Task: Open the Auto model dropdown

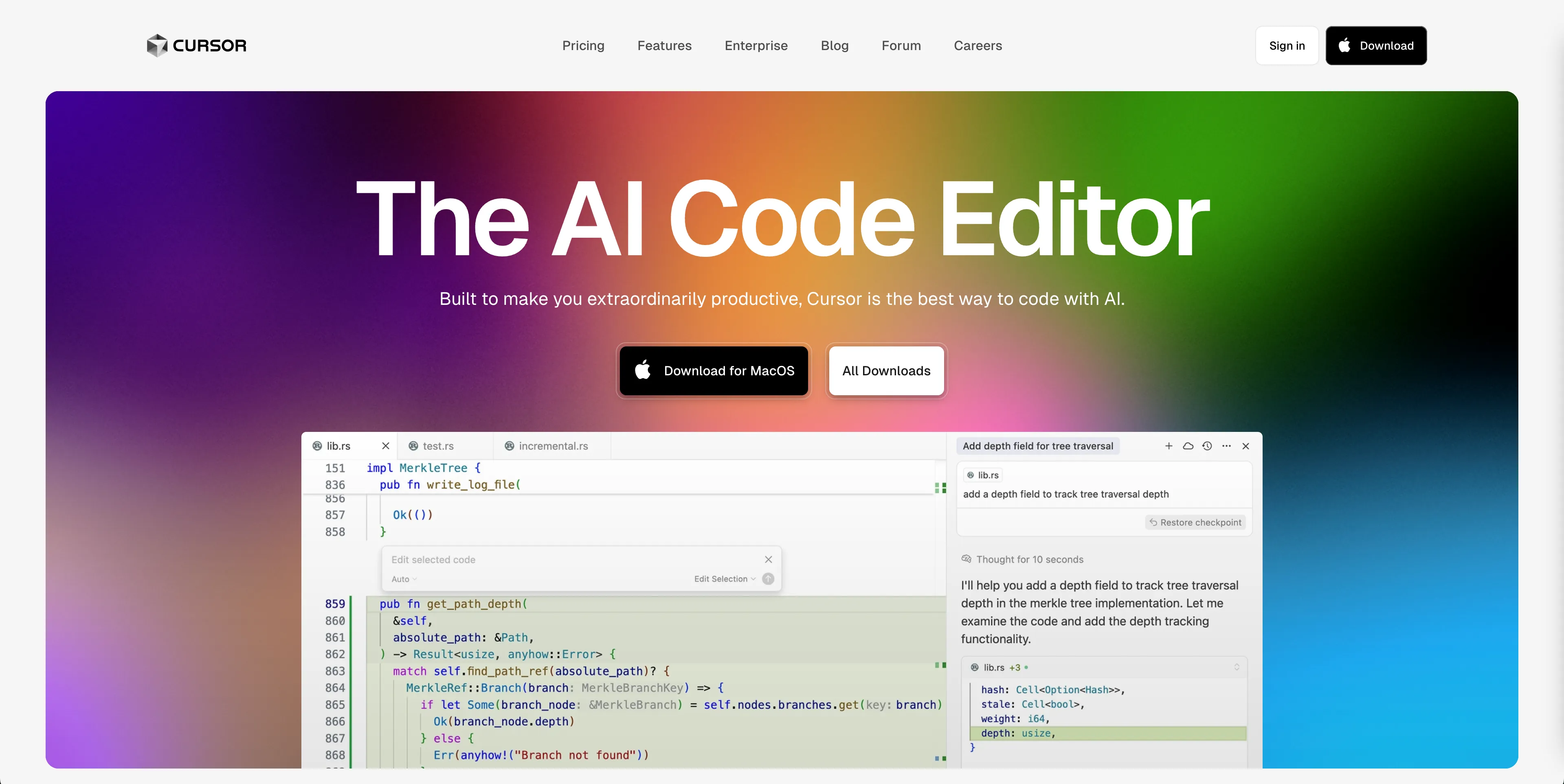Action: [x=404, y=580]
